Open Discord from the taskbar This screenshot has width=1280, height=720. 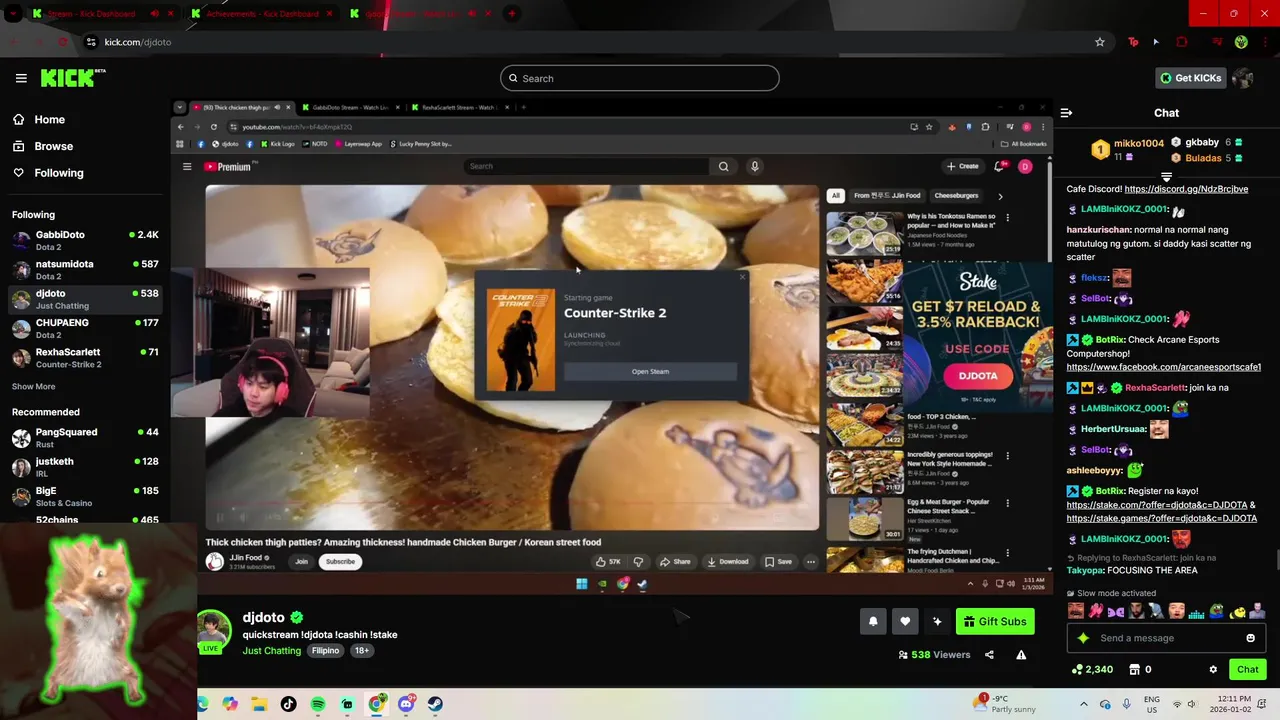(405, 704)
